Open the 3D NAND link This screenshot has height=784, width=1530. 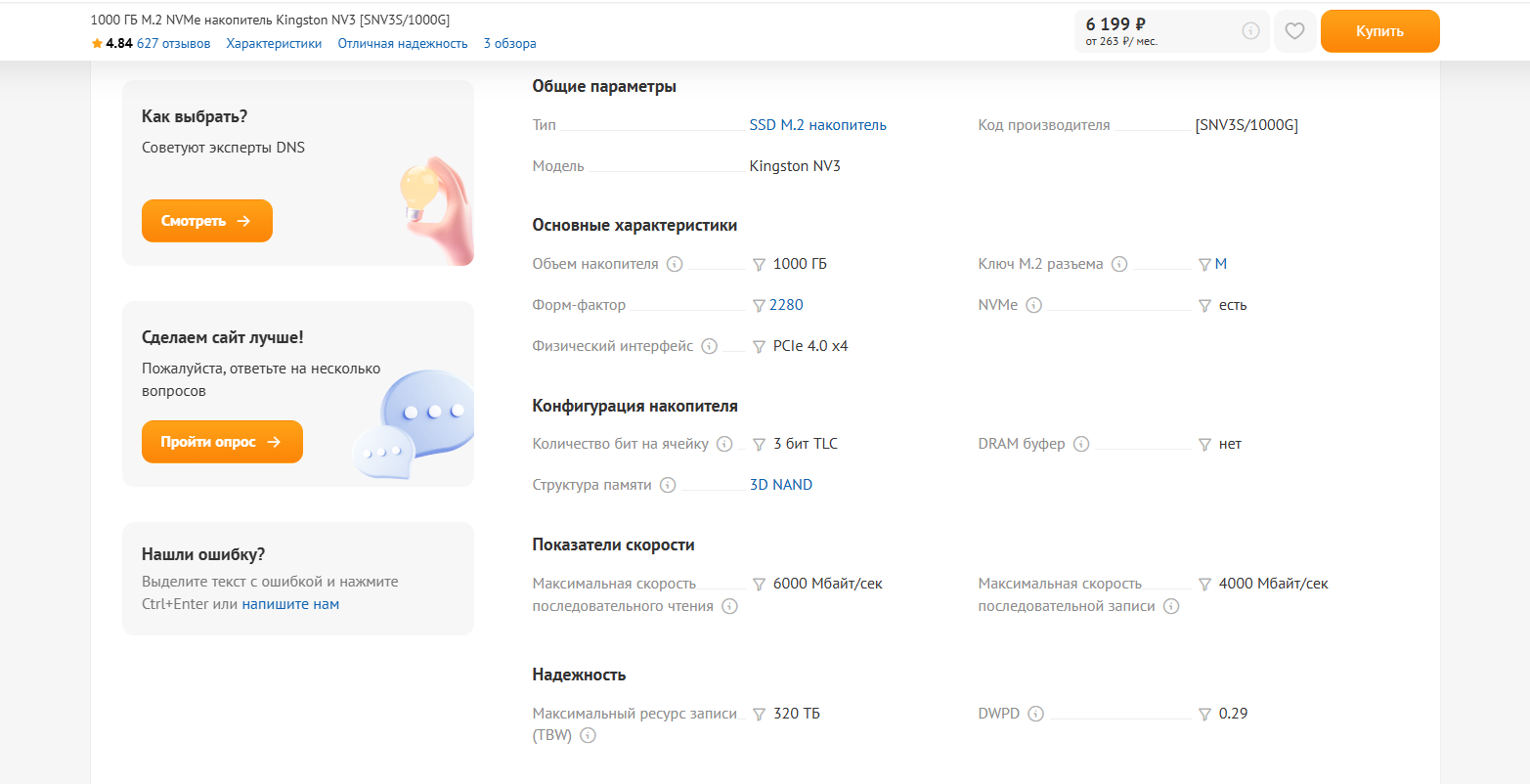tap(781, 485)
